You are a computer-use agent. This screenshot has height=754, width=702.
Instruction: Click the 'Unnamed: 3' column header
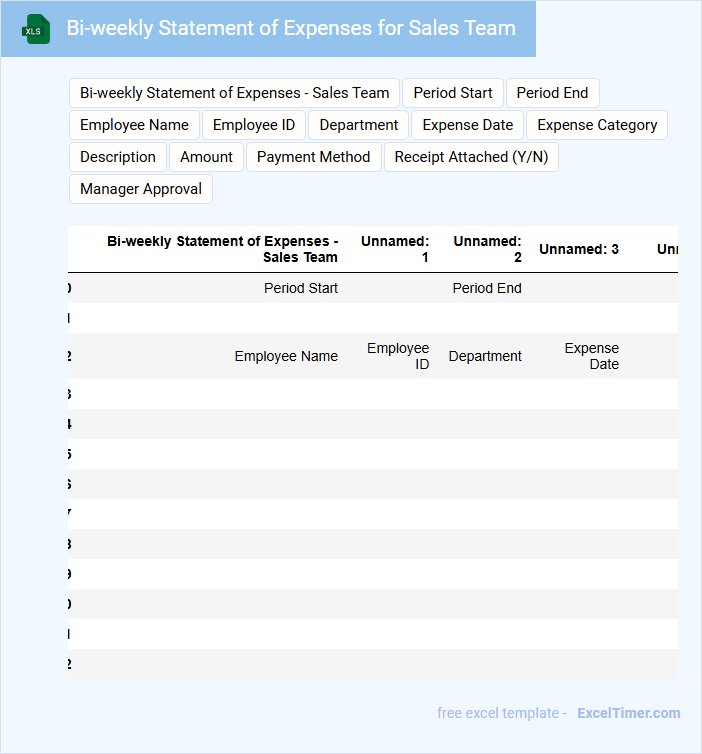(579, 249)
